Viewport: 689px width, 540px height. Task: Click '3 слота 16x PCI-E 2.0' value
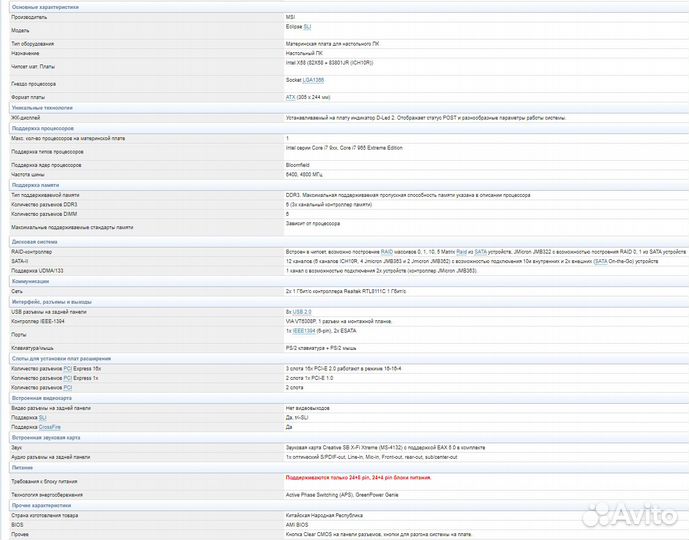343,369
